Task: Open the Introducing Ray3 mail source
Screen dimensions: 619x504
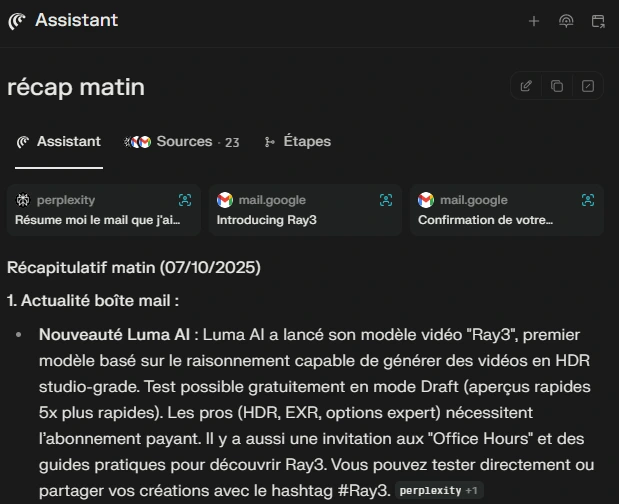Action: click(x=300, y=210)
